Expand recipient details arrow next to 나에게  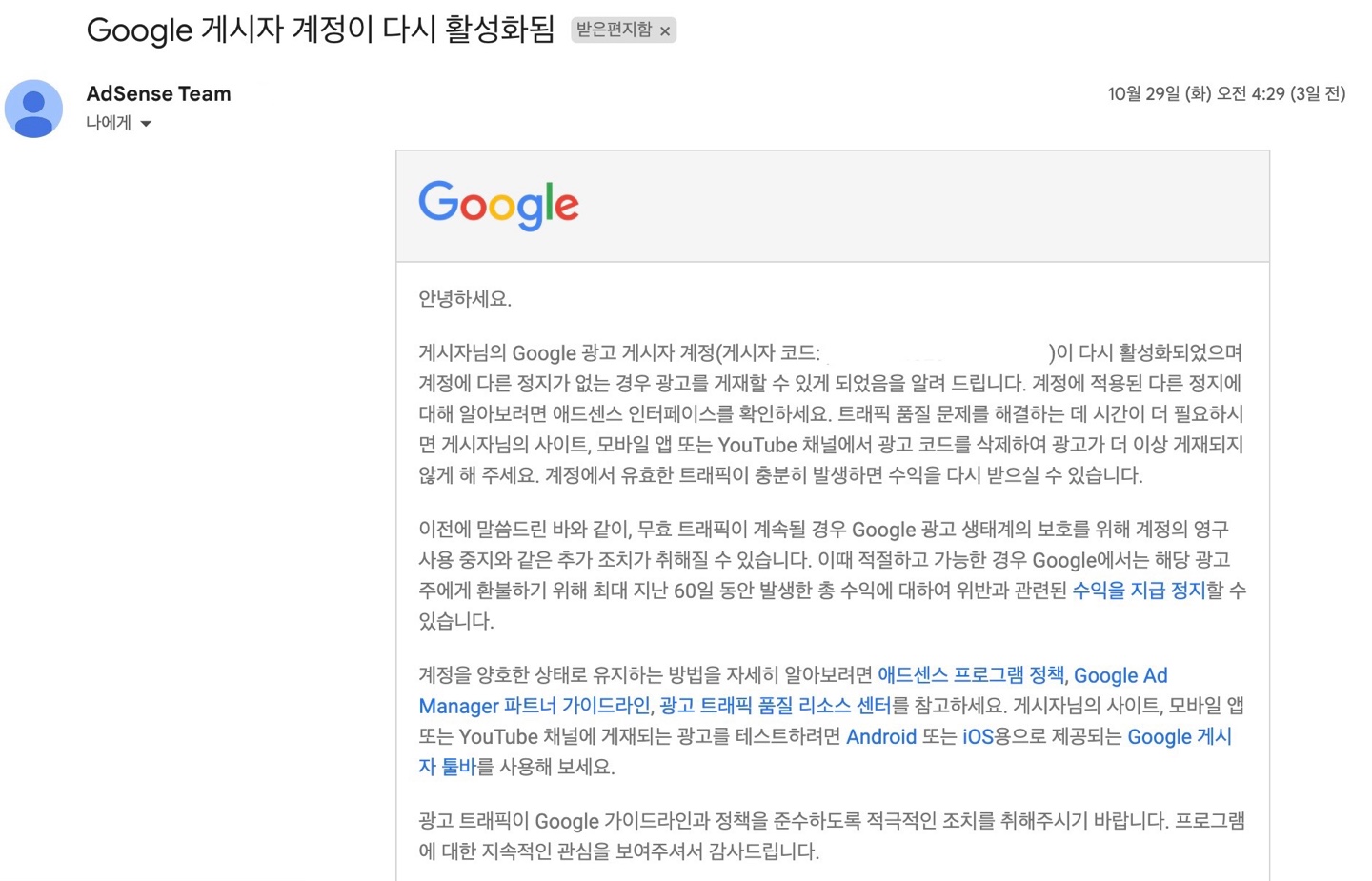pos(146,124)
